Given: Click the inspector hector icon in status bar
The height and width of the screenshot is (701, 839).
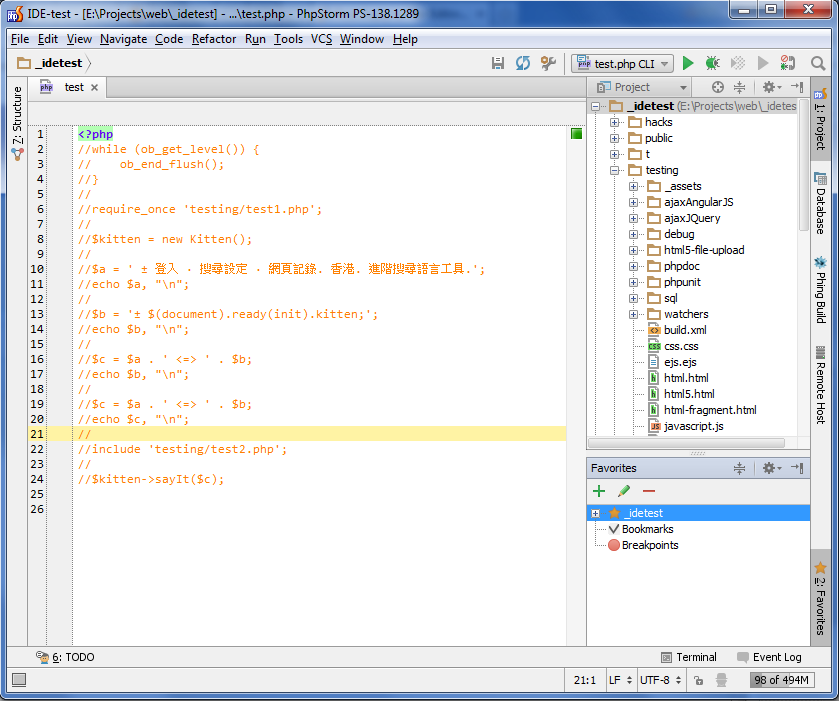Looking at the screenshot, I should 721,680.
